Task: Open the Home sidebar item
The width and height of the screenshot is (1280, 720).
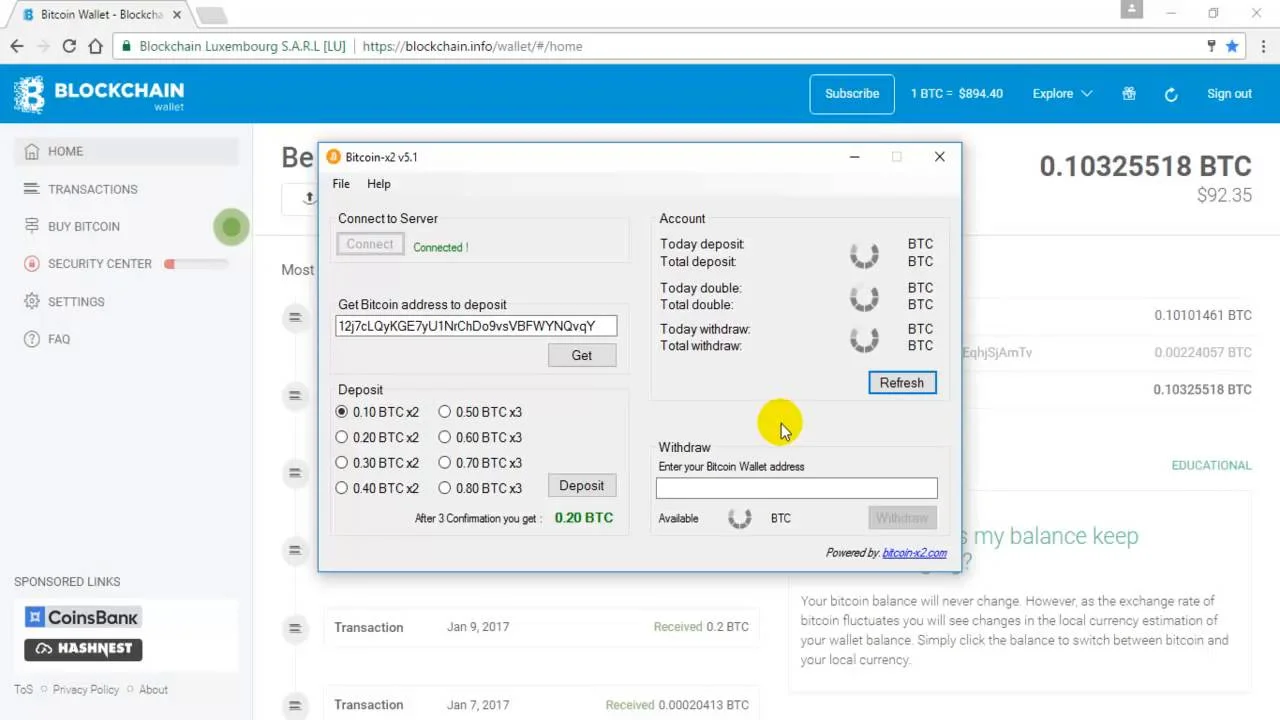Action: 126,151
